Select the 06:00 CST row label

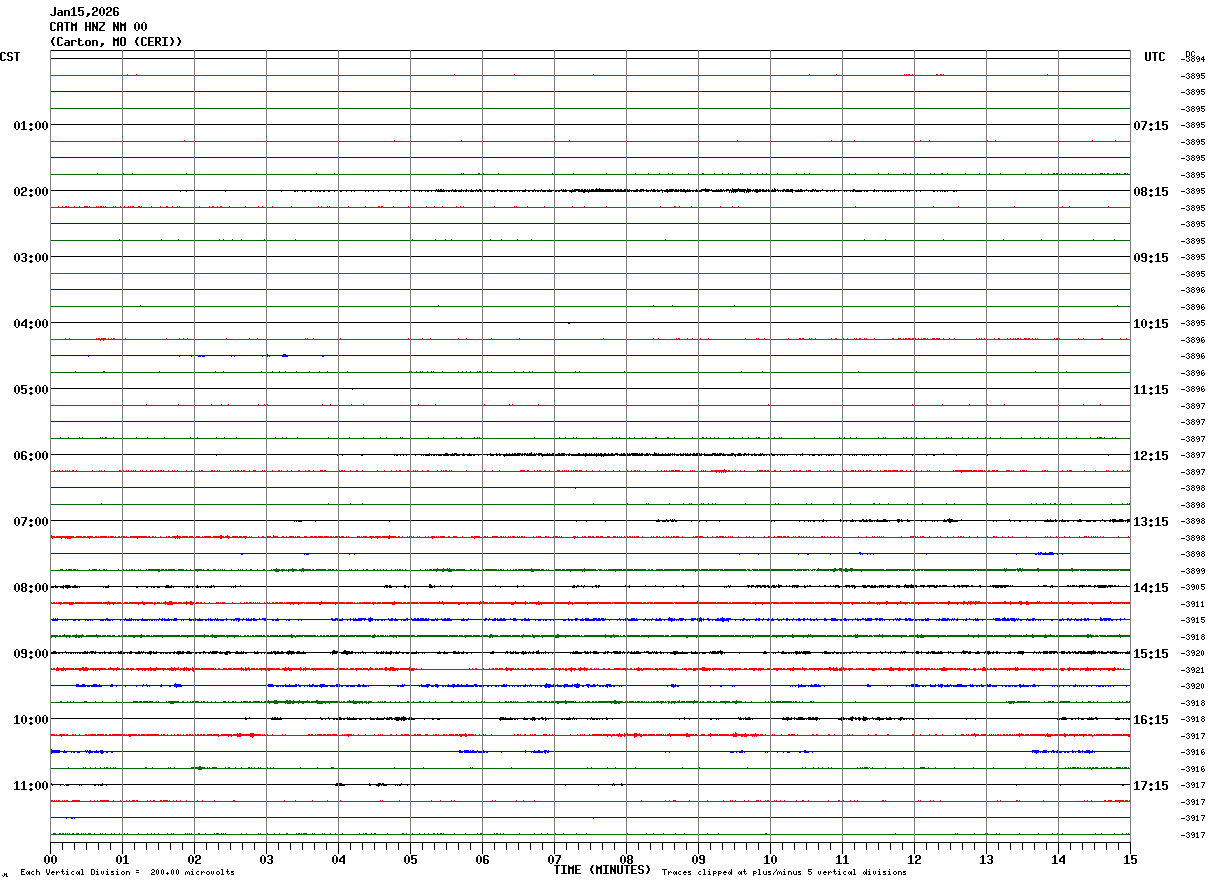click(31, 456)
